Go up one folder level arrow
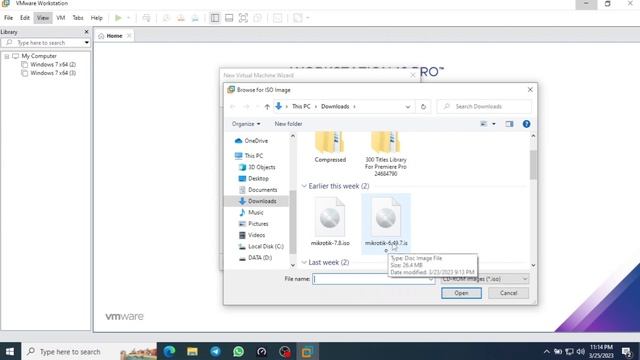Screen dimensions: 640x360 coord(267,107)
